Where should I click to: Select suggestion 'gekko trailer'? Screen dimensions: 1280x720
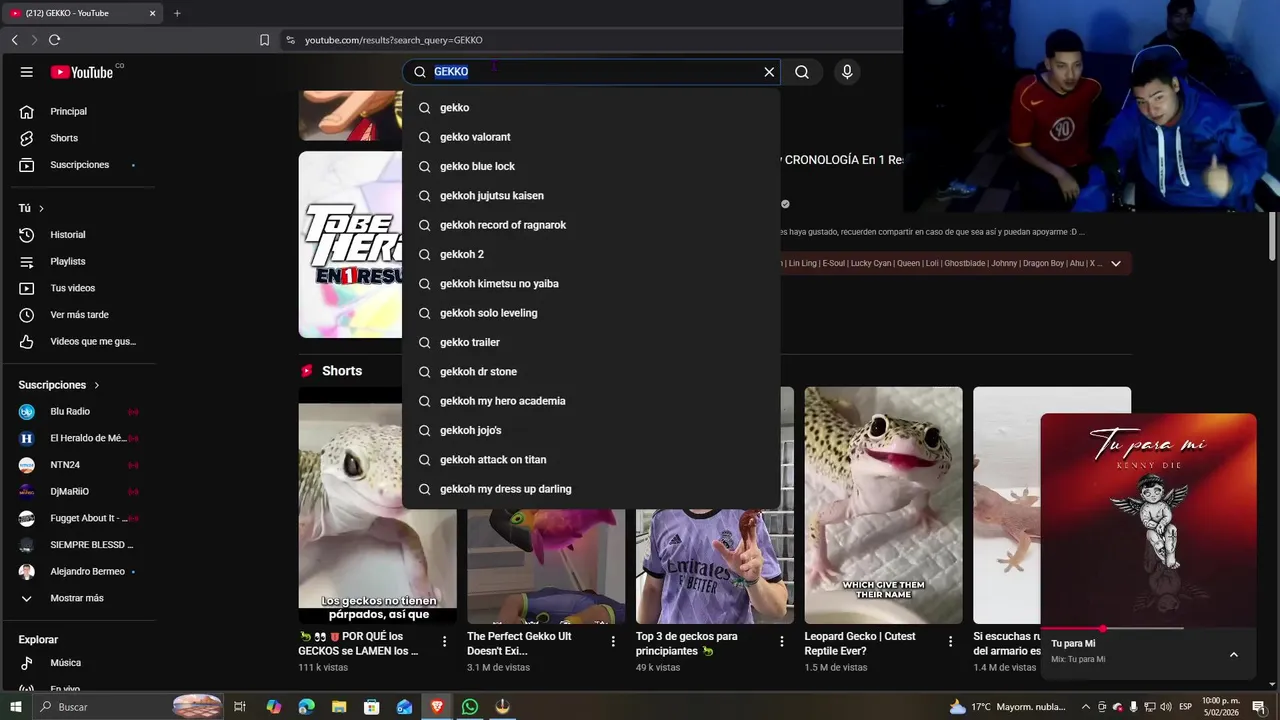coord(591,342)
